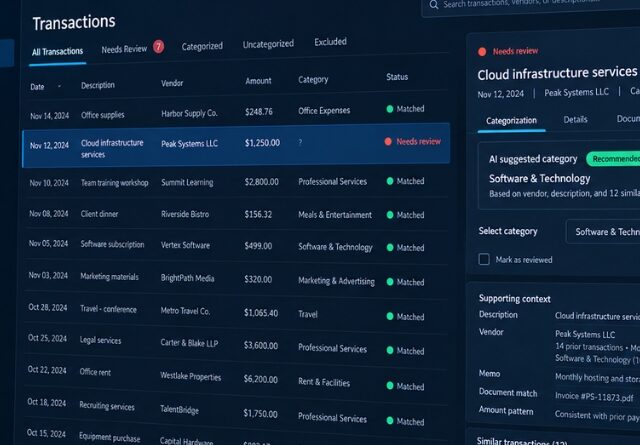Click the red status dot in detail panel
The image size is (640, 445).
point(482,51)
